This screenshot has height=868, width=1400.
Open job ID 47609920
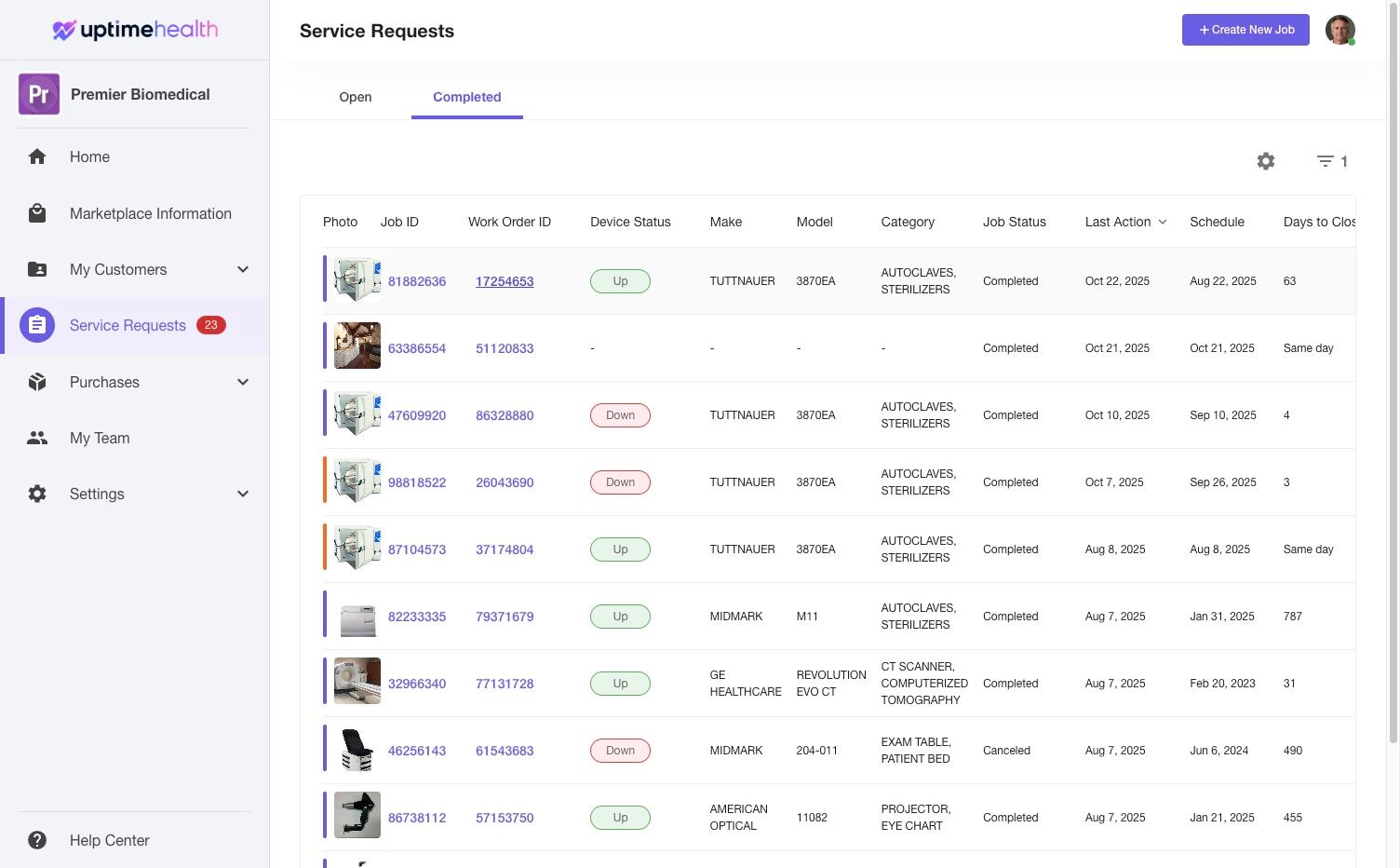(417, 415)
